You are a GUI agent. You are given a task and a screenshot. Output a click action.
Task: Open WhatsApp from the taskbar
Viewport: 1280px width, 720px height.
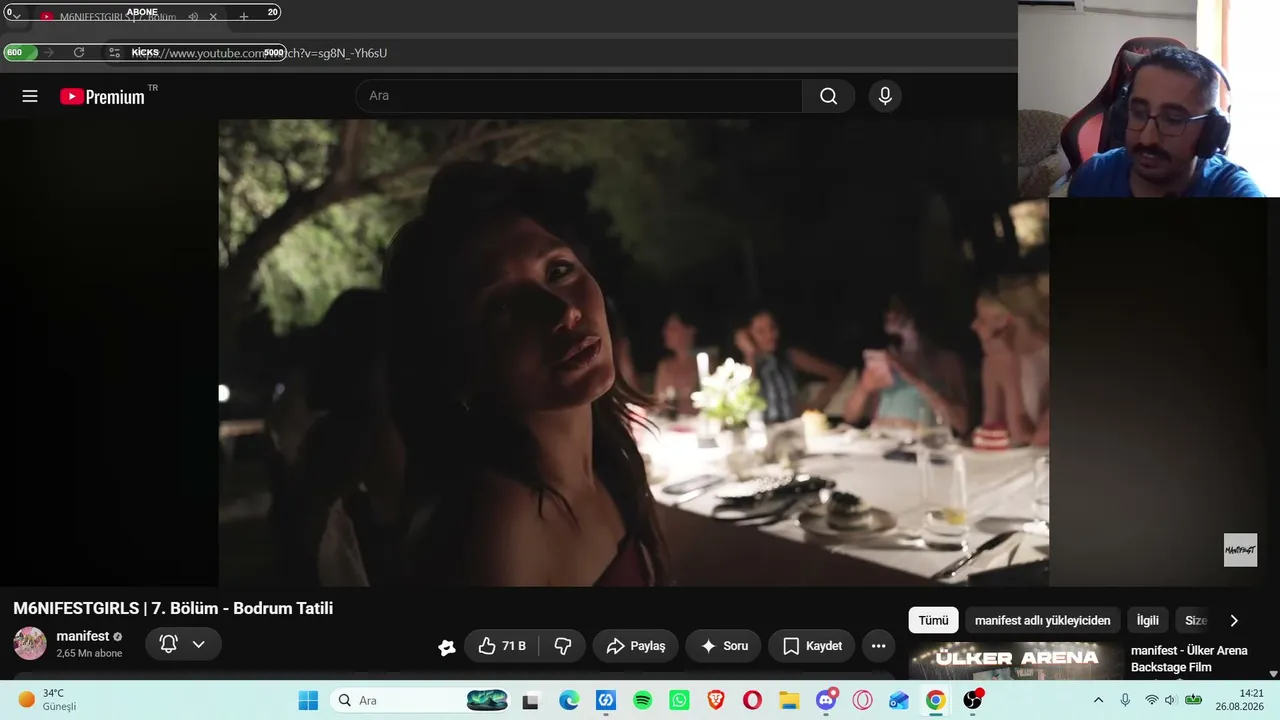(680, 700)
